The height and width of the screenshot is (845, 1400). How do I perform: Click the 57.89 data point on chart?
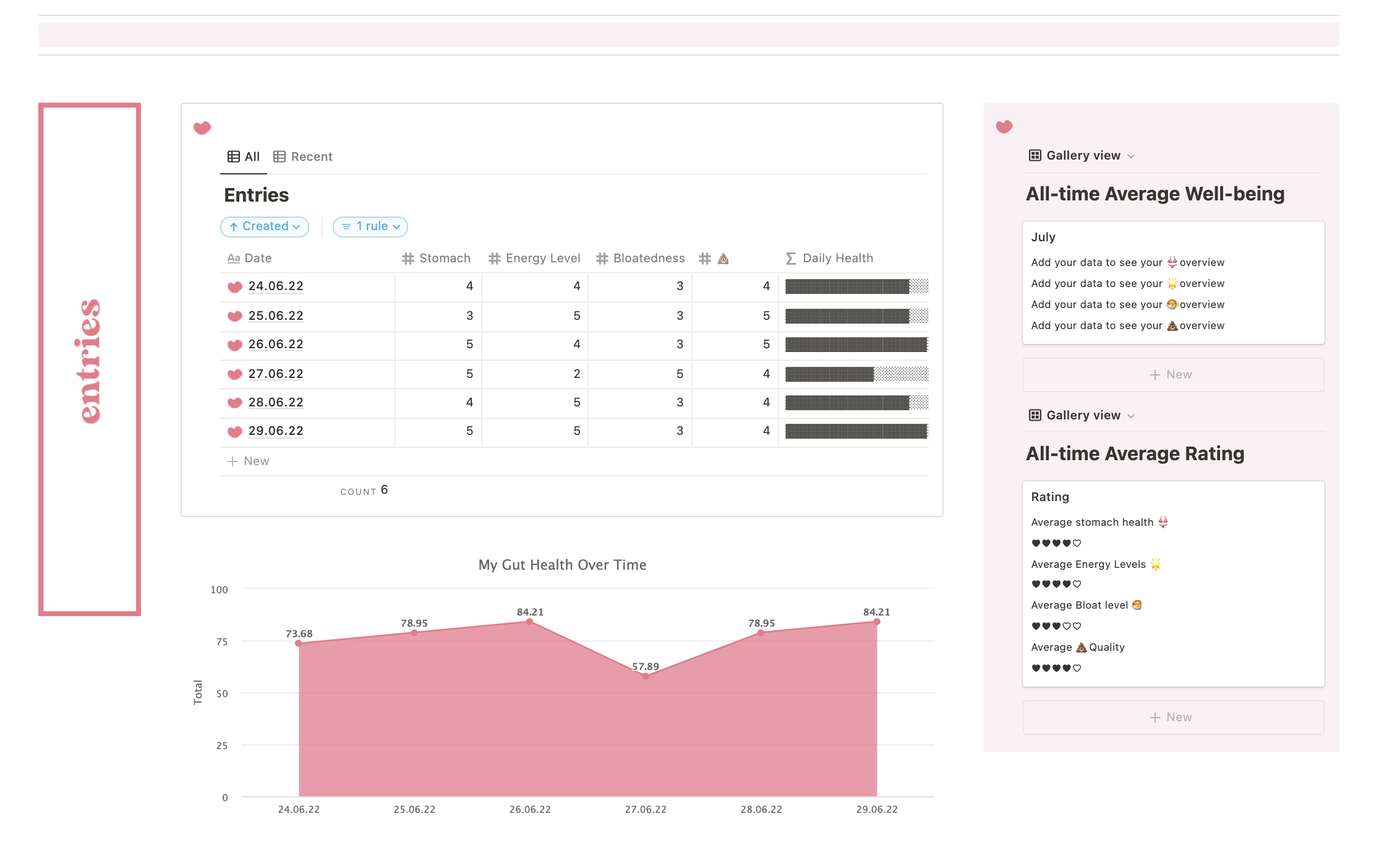click(x=646, y=676)
